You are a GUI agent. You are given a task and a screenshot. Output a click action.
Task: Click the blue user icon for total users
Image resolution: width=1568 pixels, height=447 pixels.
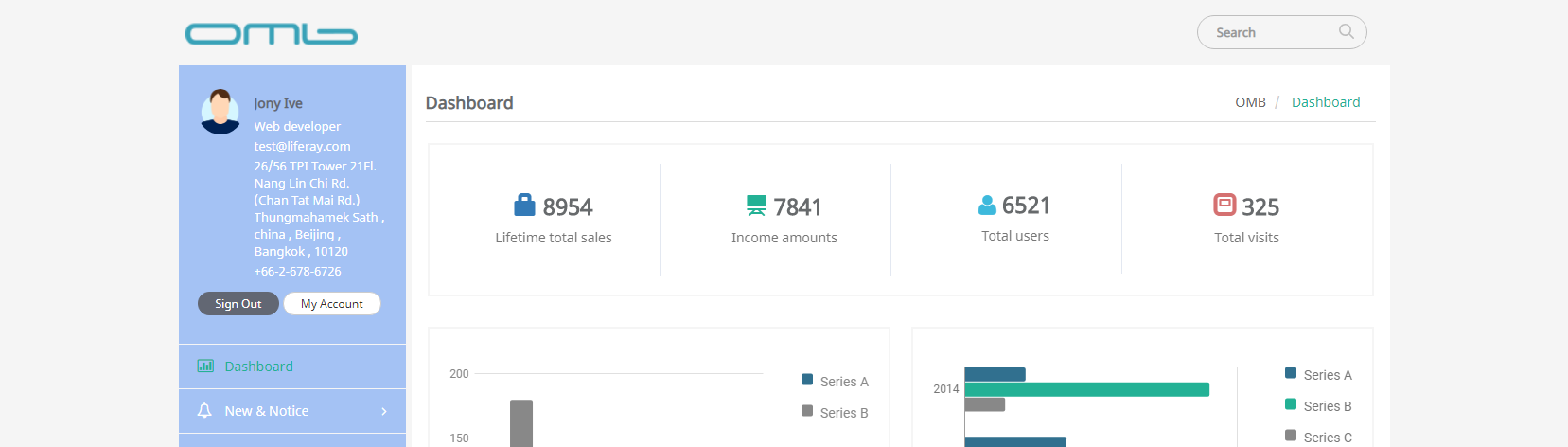click(x=987, y=205)
